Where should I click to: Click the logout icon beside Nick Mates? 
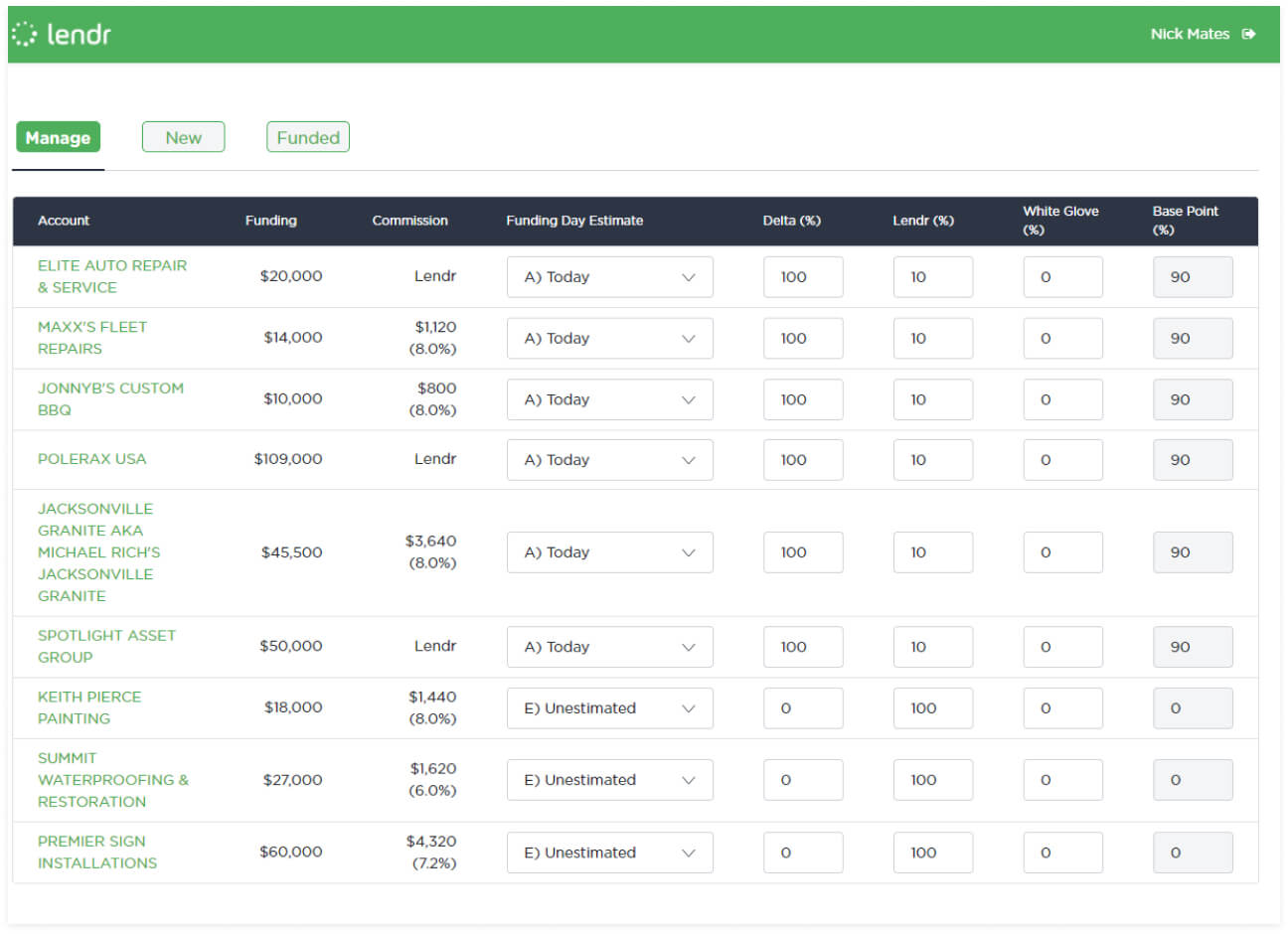point(1251,33)
